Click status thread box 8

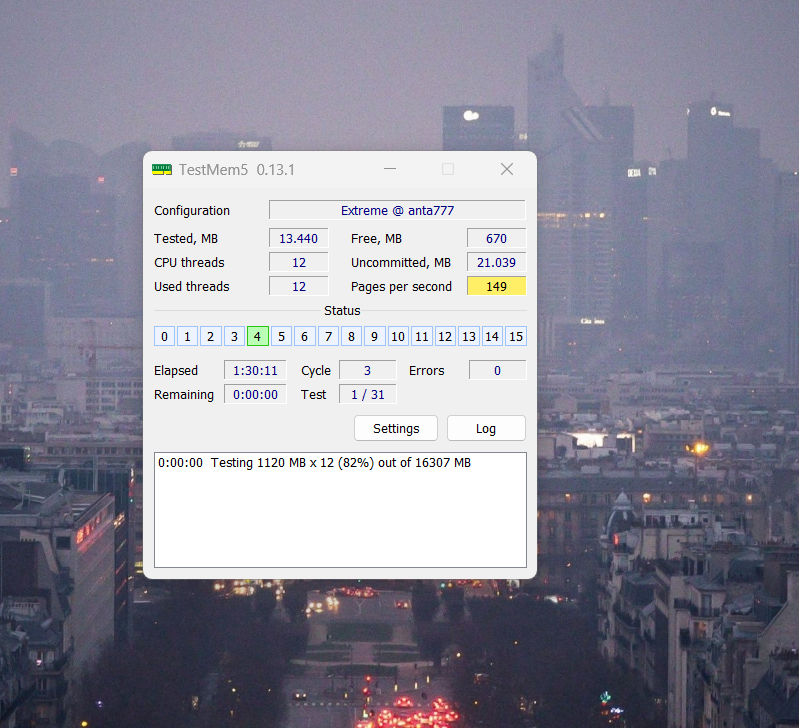[x=352, y=336]
